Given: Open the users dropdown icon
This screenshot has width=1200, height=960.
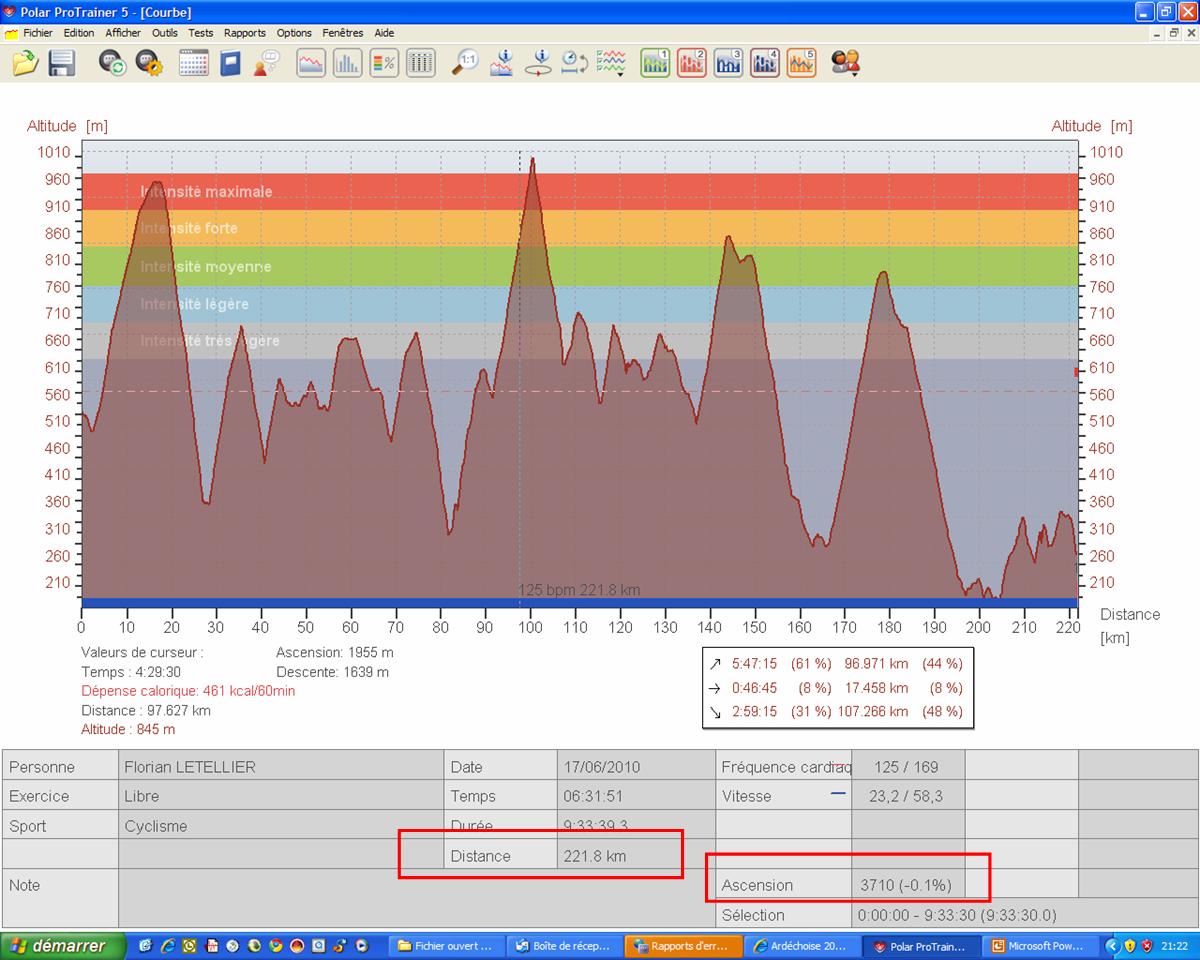Looking at the screenshot, I should click(x=846, y=63).
